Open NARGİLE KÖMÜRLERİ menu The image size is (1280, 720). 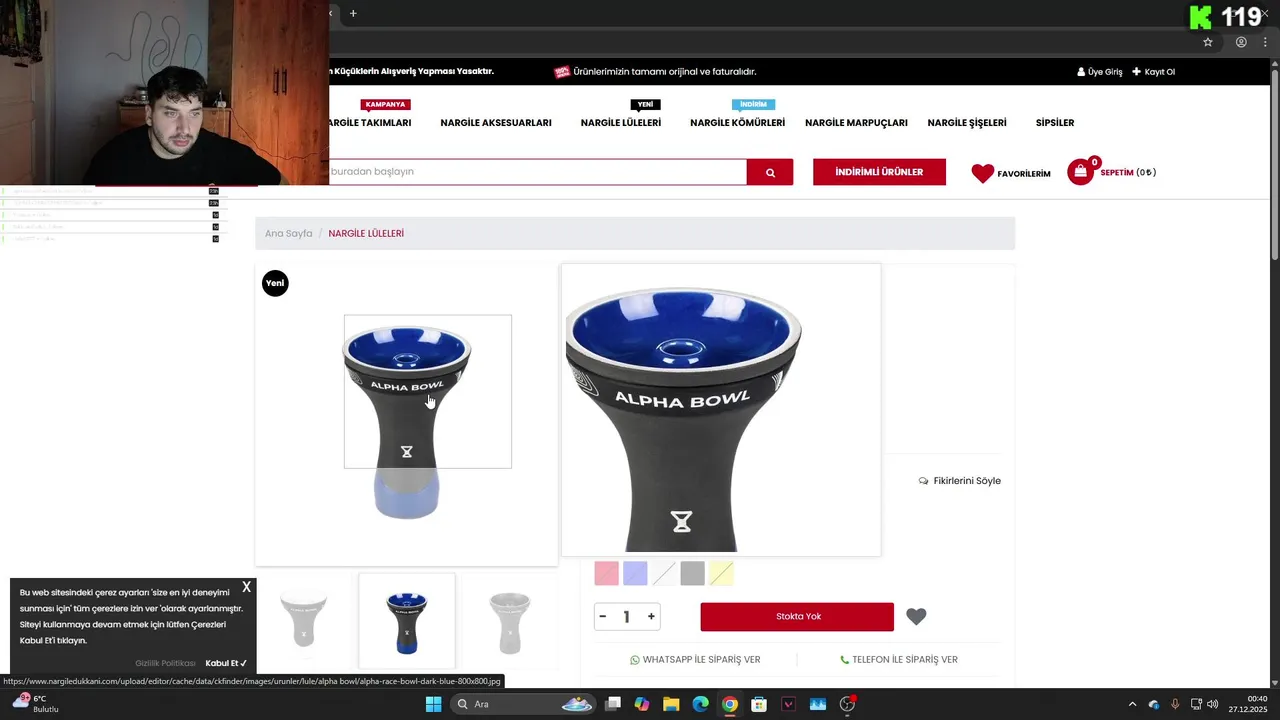coord(737,123)
